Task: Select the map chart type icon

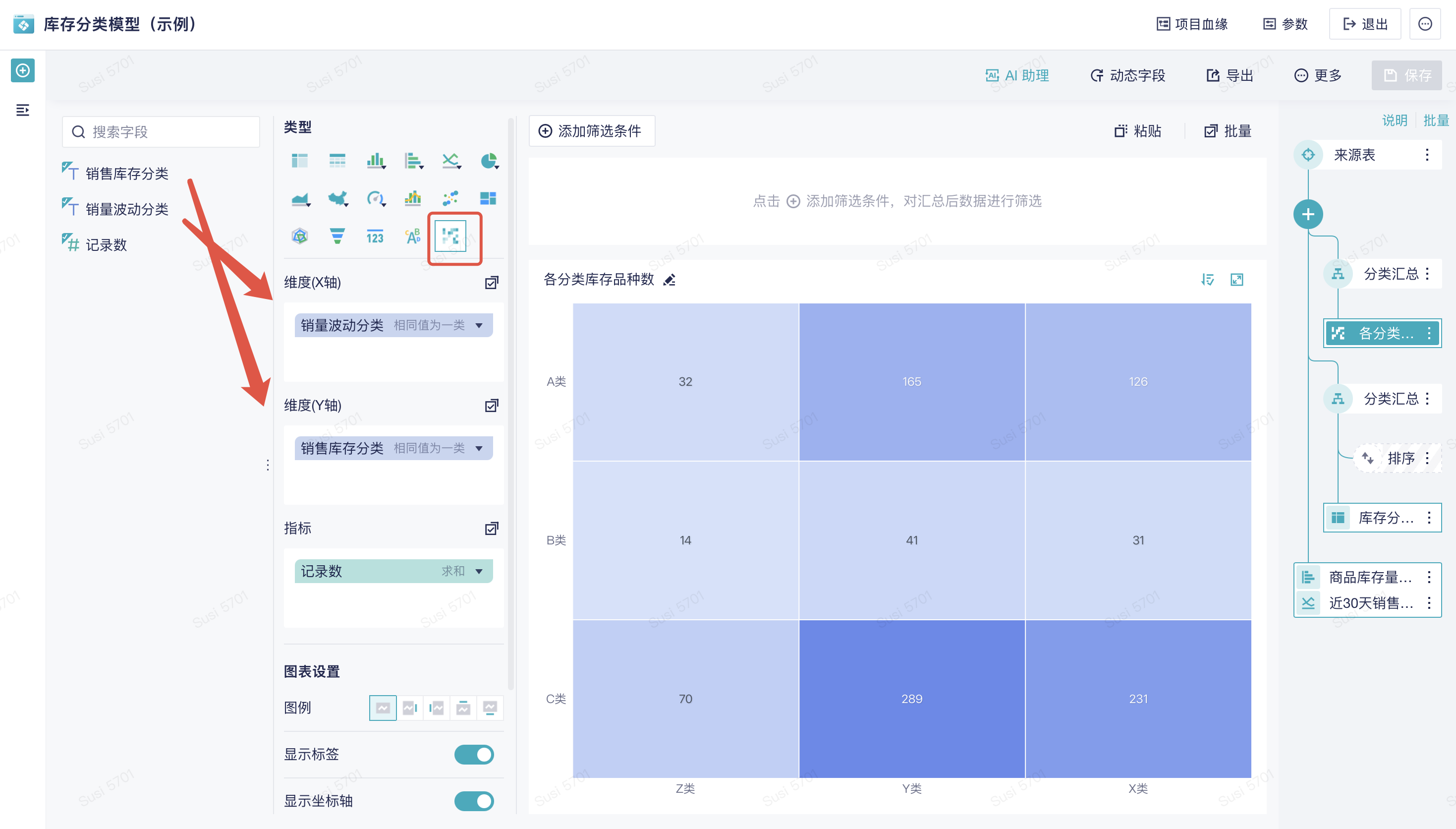Action: tap(337, 199)
